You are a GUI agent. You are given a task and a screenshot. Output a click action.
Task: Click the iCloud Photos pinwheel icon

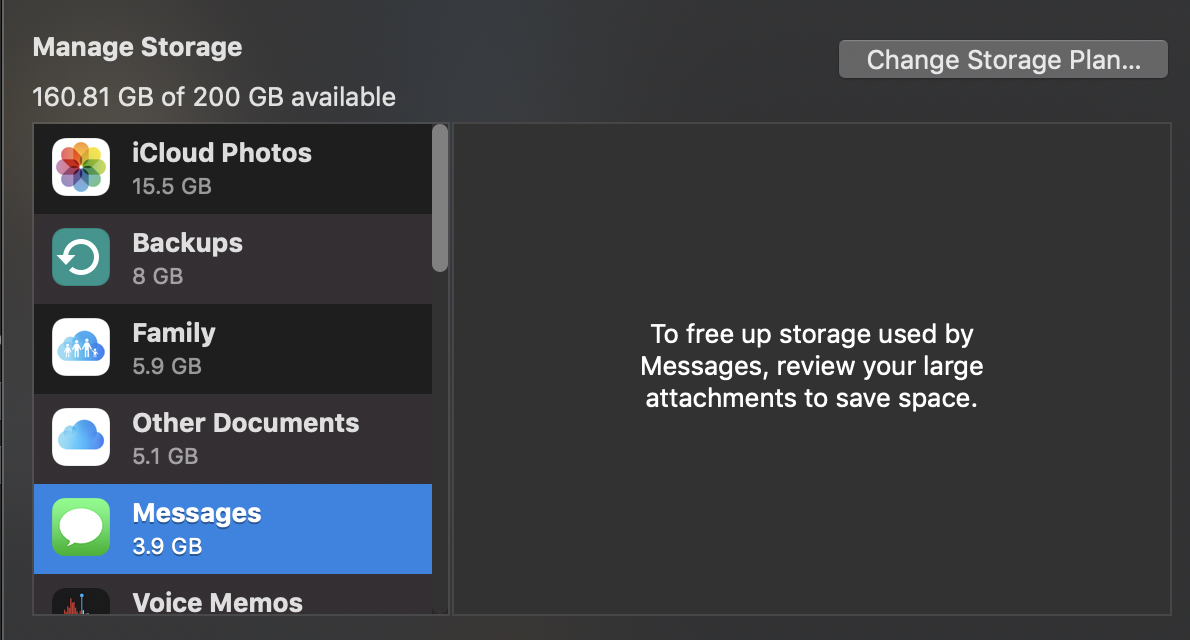point(81,168)
